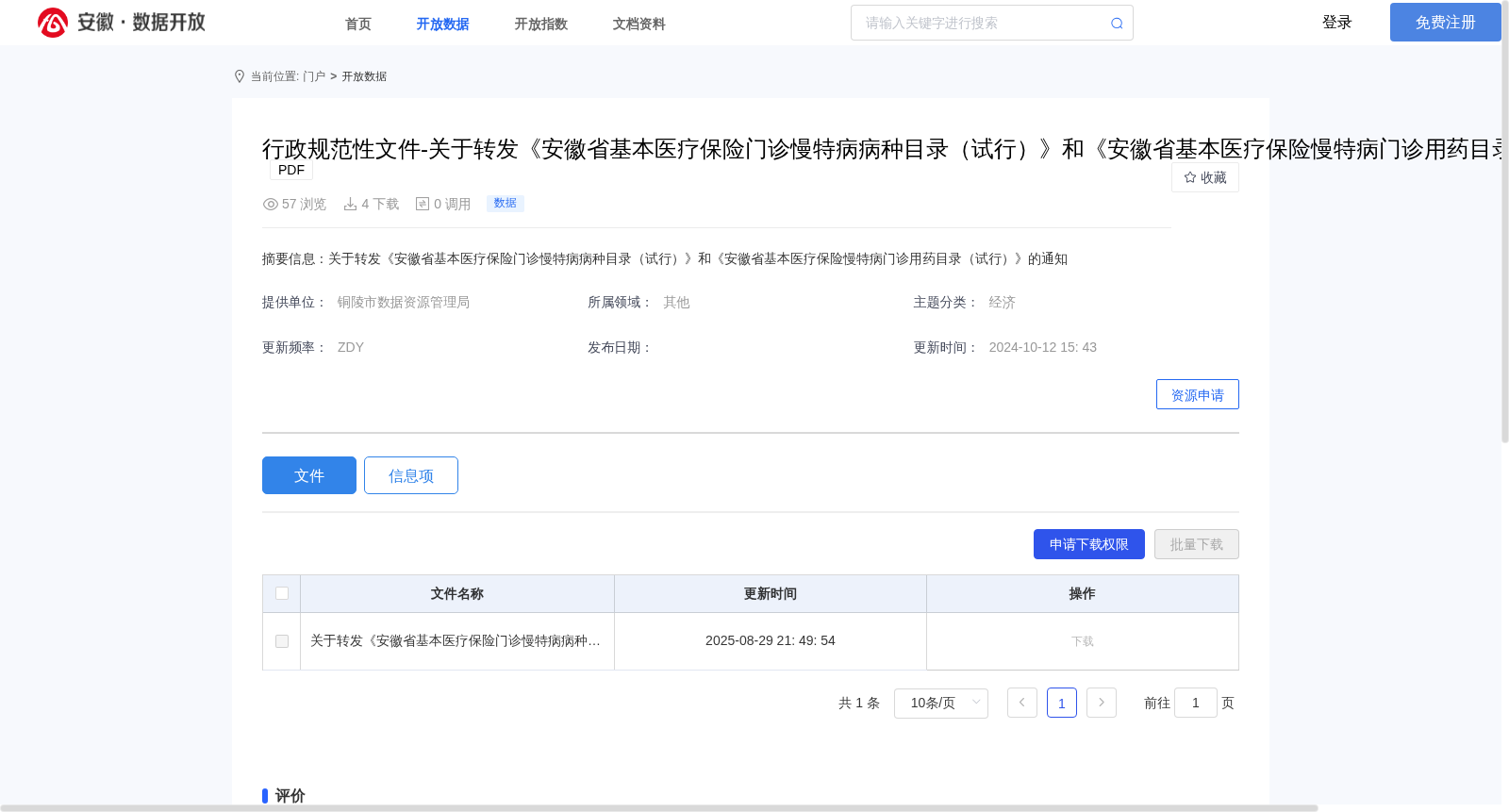This screenshot has width=1509, height=812.
Task: Click the 免费注册 button
Action: point(1445,23)
